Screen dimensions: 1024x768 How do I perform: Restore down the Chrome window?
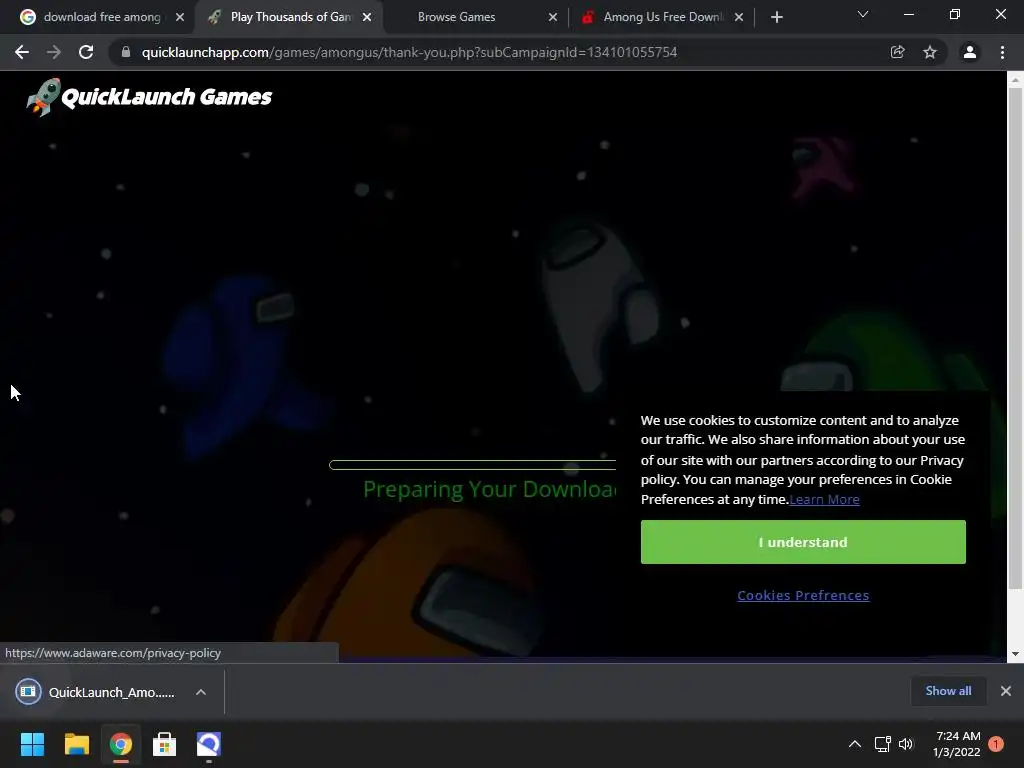click(955, 14)
